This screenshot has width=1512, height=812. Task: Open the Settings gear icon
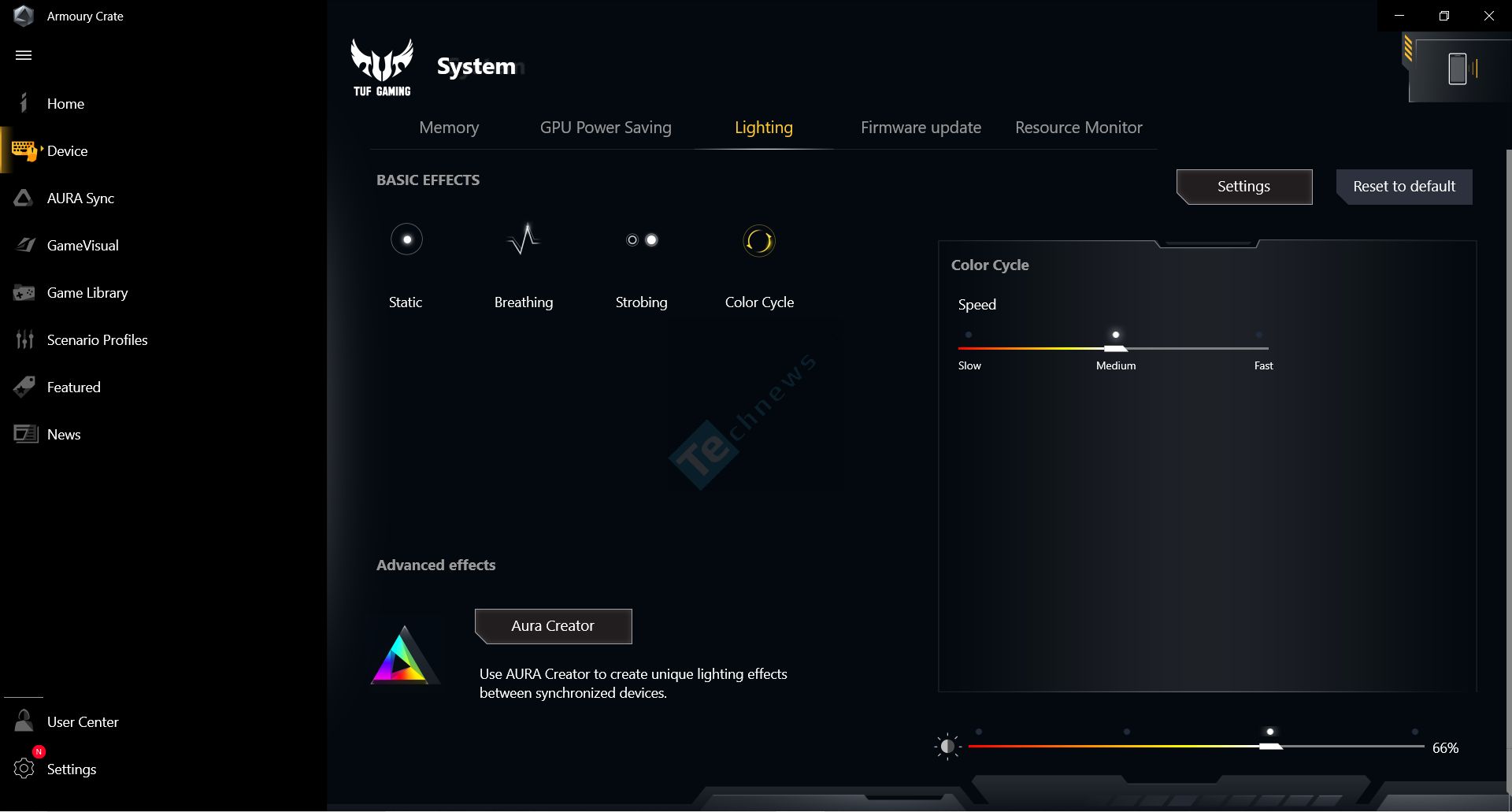(24, 769)
